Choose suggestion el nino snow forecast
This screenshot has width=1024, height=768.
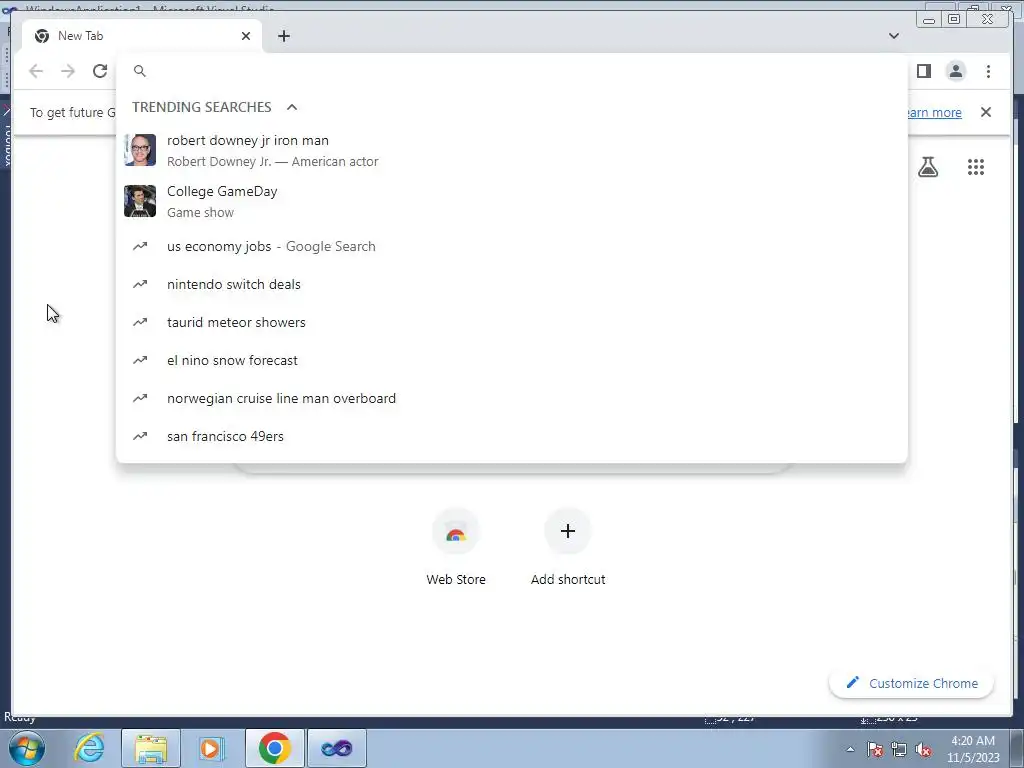(511, 360)
